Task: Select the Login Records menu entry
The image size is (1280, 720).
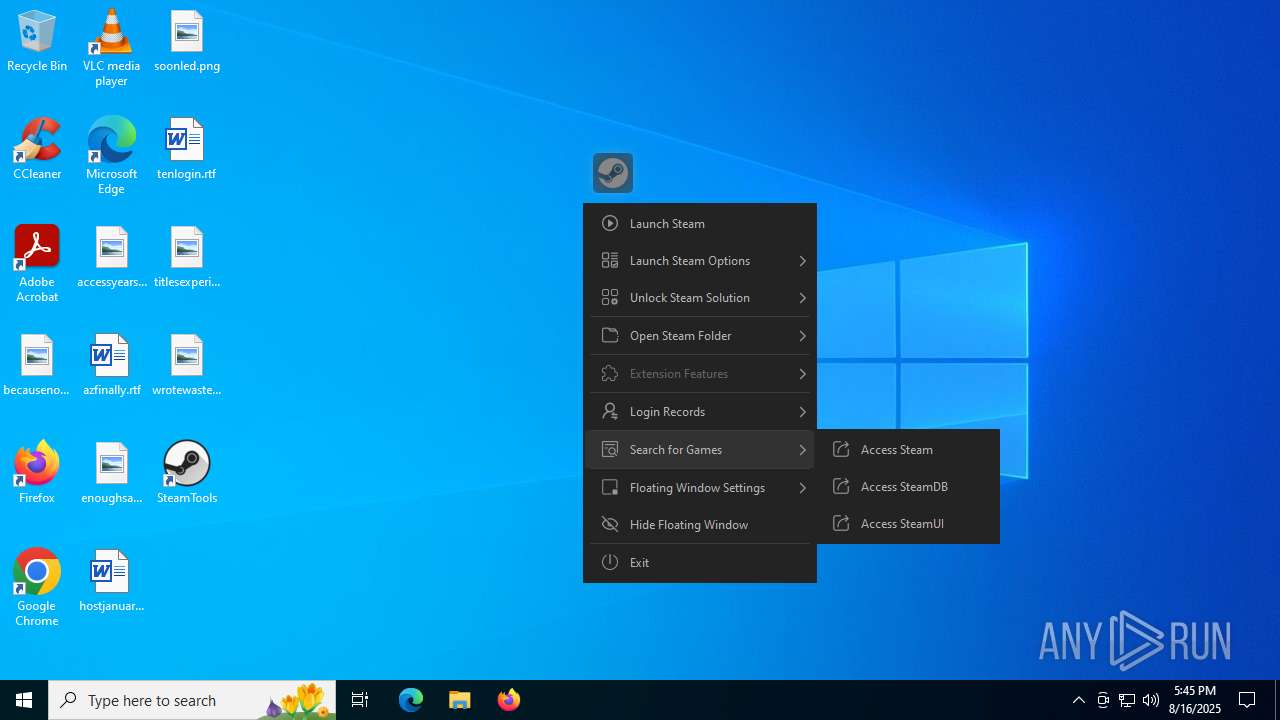Action: coord(700,411)
